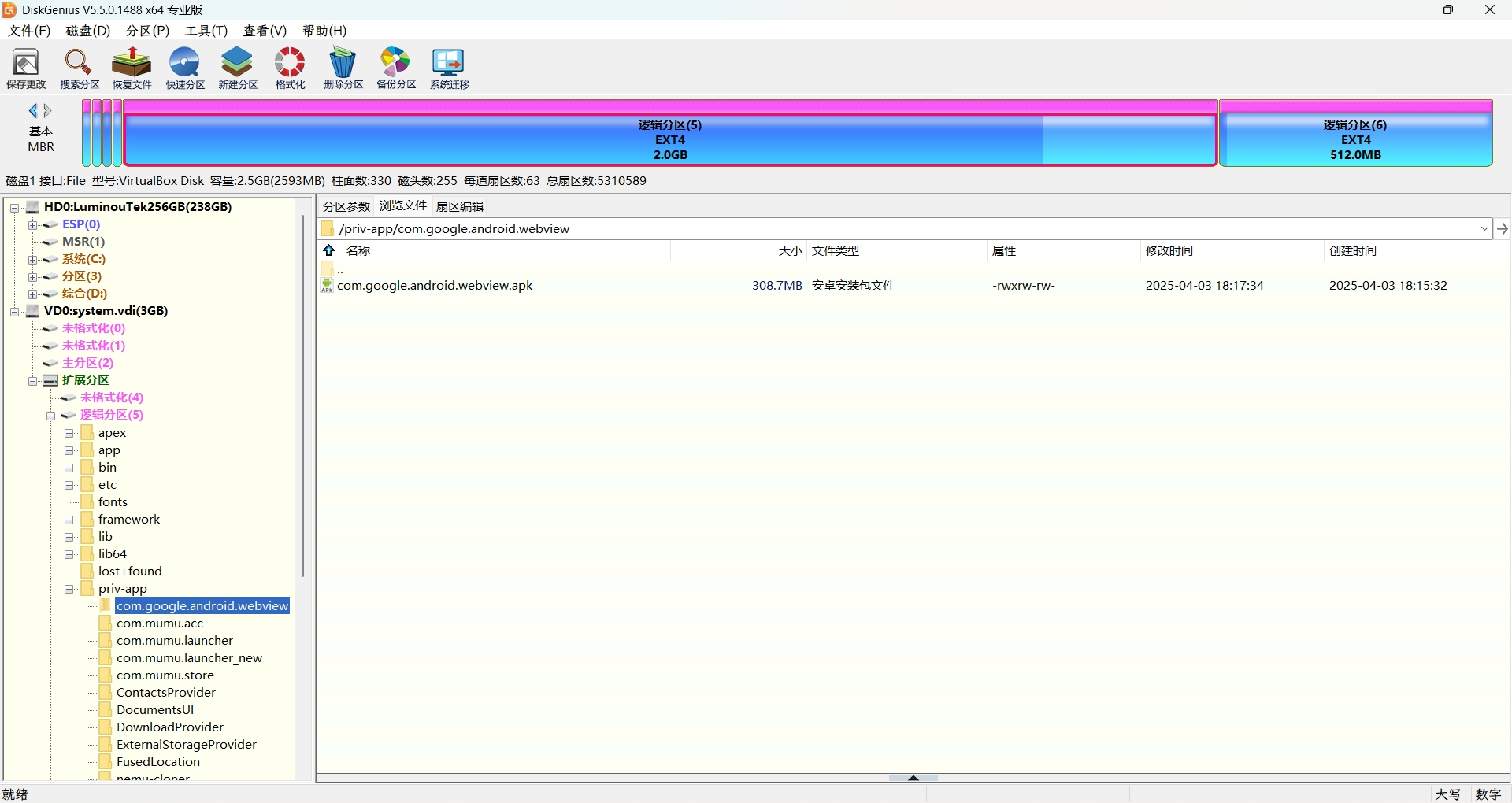Select the framework folder in the tree
Image resolution: width=1512 pixels, height=803 pixels.
[x=131, y=519]
